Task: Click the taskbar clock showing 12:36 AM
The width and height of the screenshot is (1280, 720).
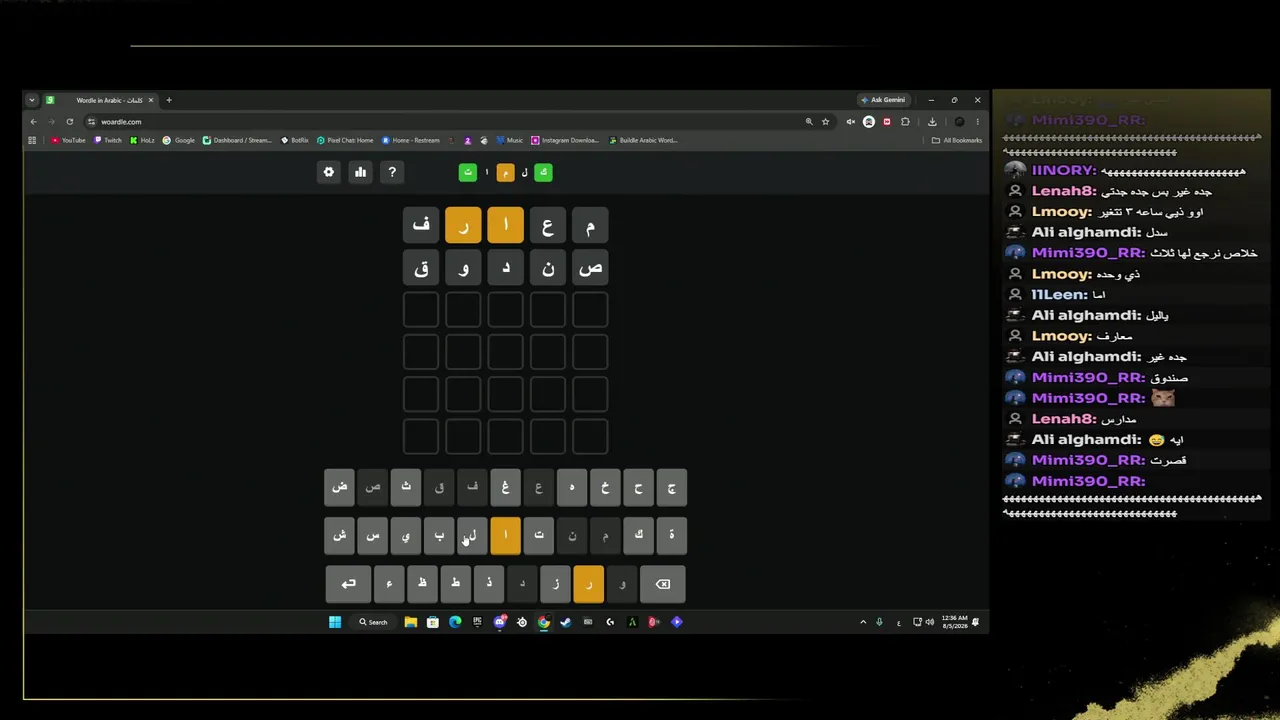Action: pos(955,622)
